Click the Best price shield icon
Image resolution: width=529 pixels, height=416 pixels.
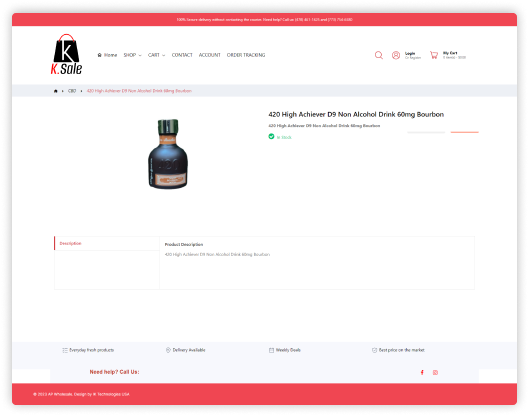coord(374,350)
